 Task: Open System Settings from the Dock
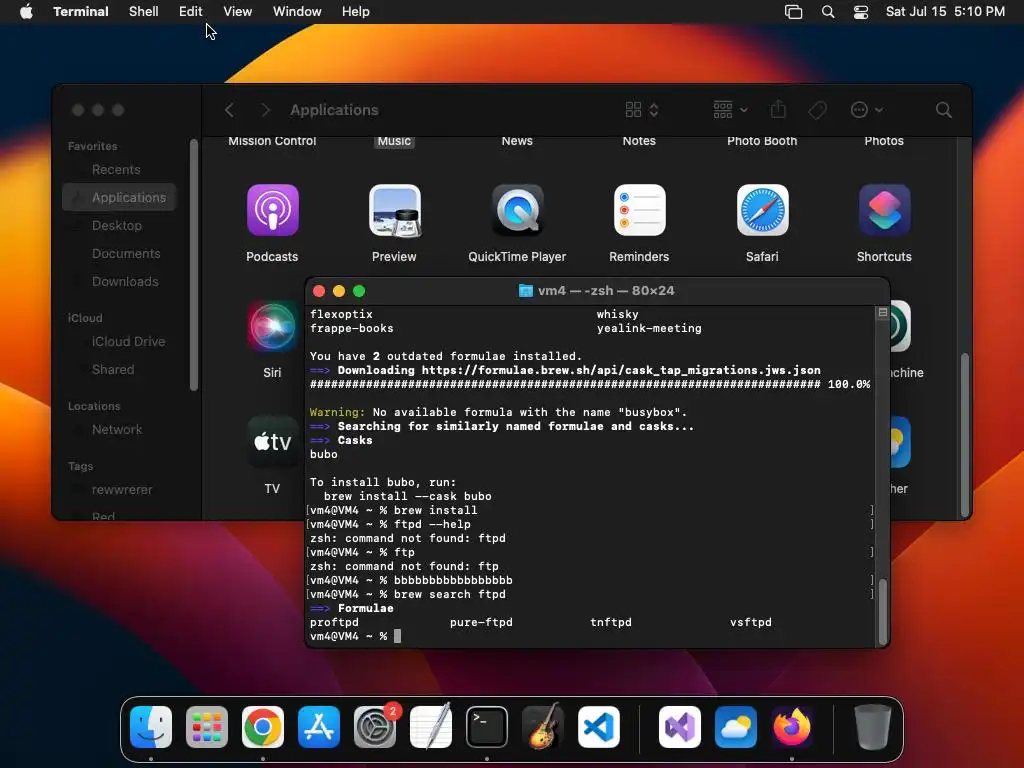pos(375,727)
